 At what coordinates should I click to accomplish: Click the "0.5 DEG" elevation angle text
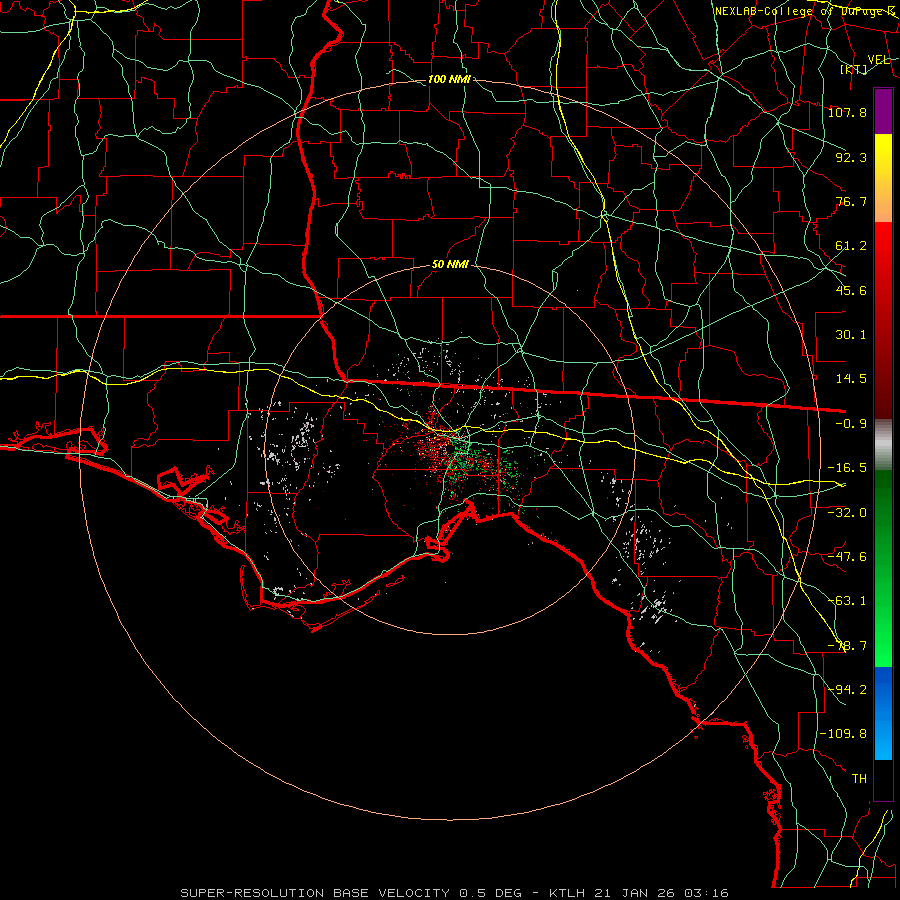click(490, 893)
